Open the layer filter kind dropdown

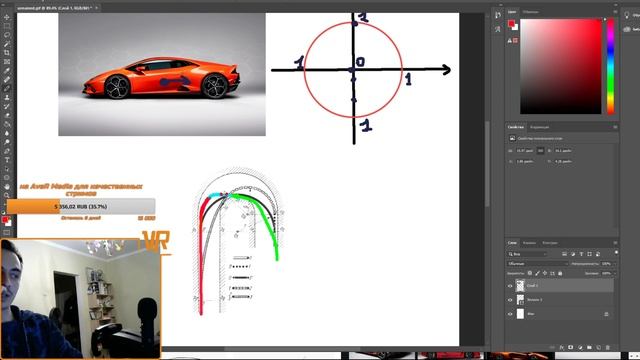pos(527,254)
